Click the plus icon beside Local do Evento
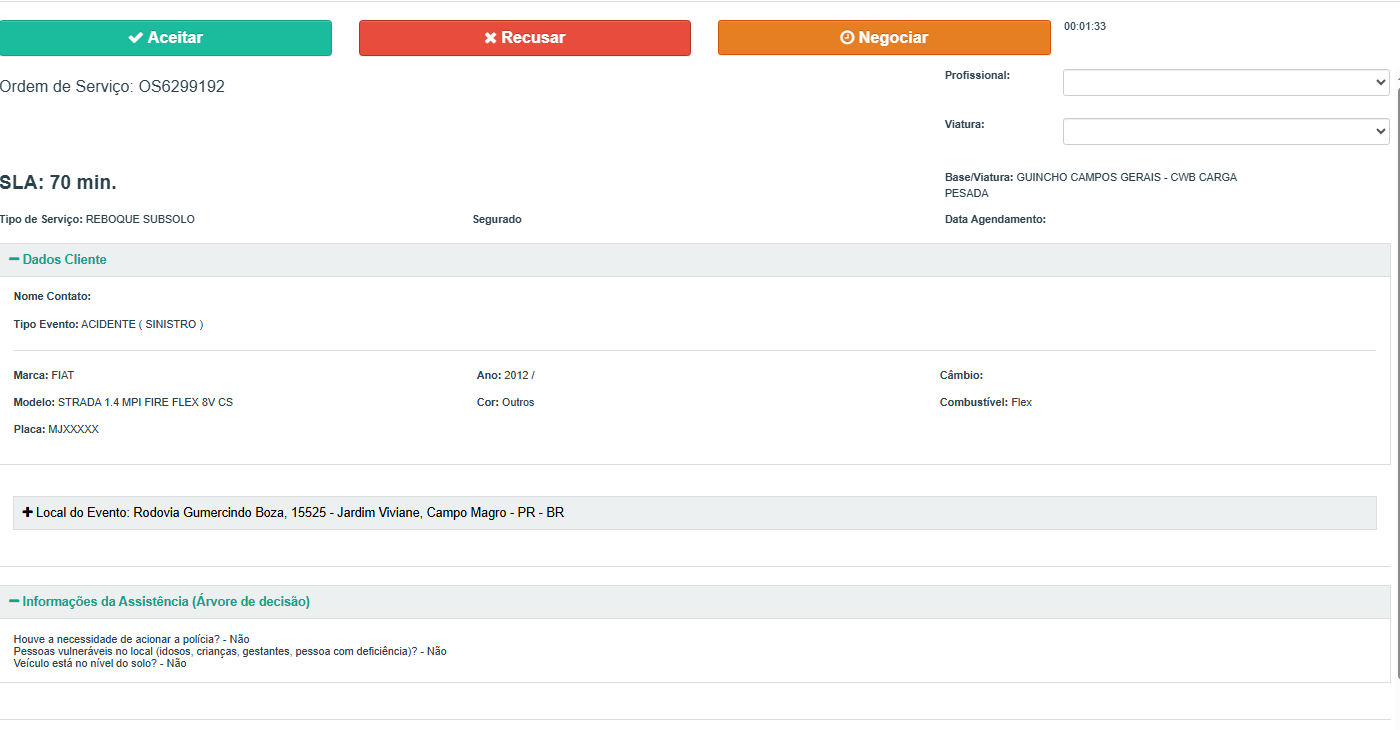The image size is (1400, 730). click(x=28, y=512)
